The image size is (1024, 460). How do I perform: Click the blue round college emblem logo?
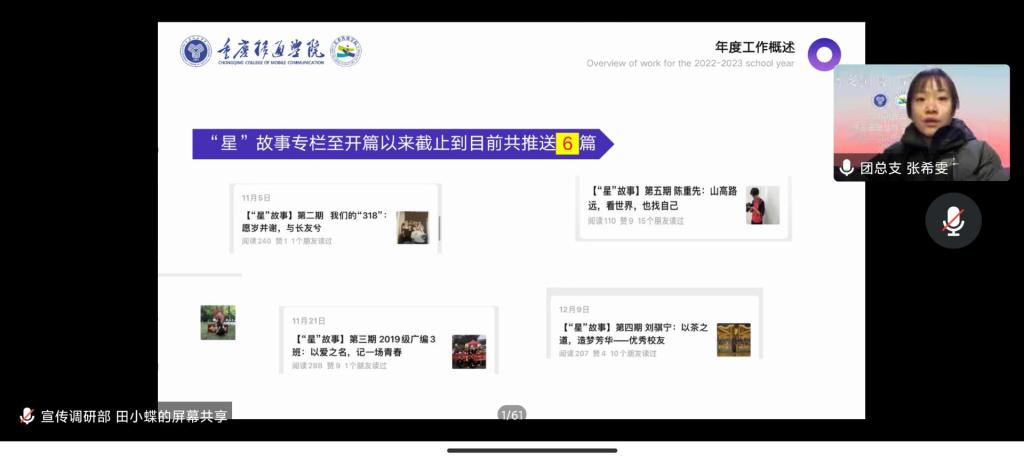click(196, 51)
